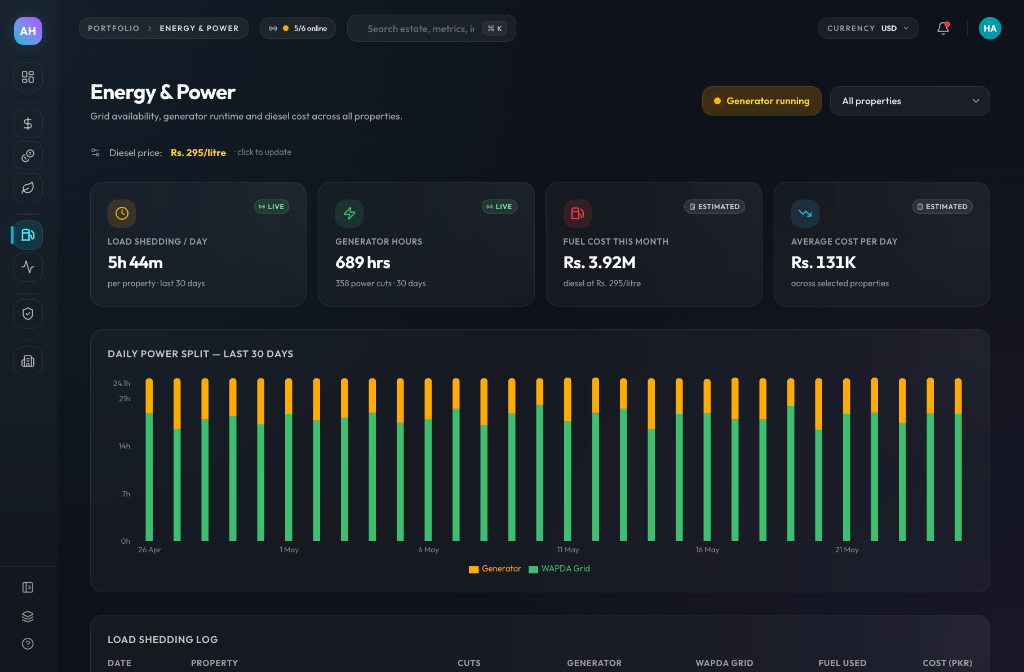The width and height of the screenshot is (1024, 672).
Task: Collapse the sidebar with panel icon
Action: (x=27, y=587)
